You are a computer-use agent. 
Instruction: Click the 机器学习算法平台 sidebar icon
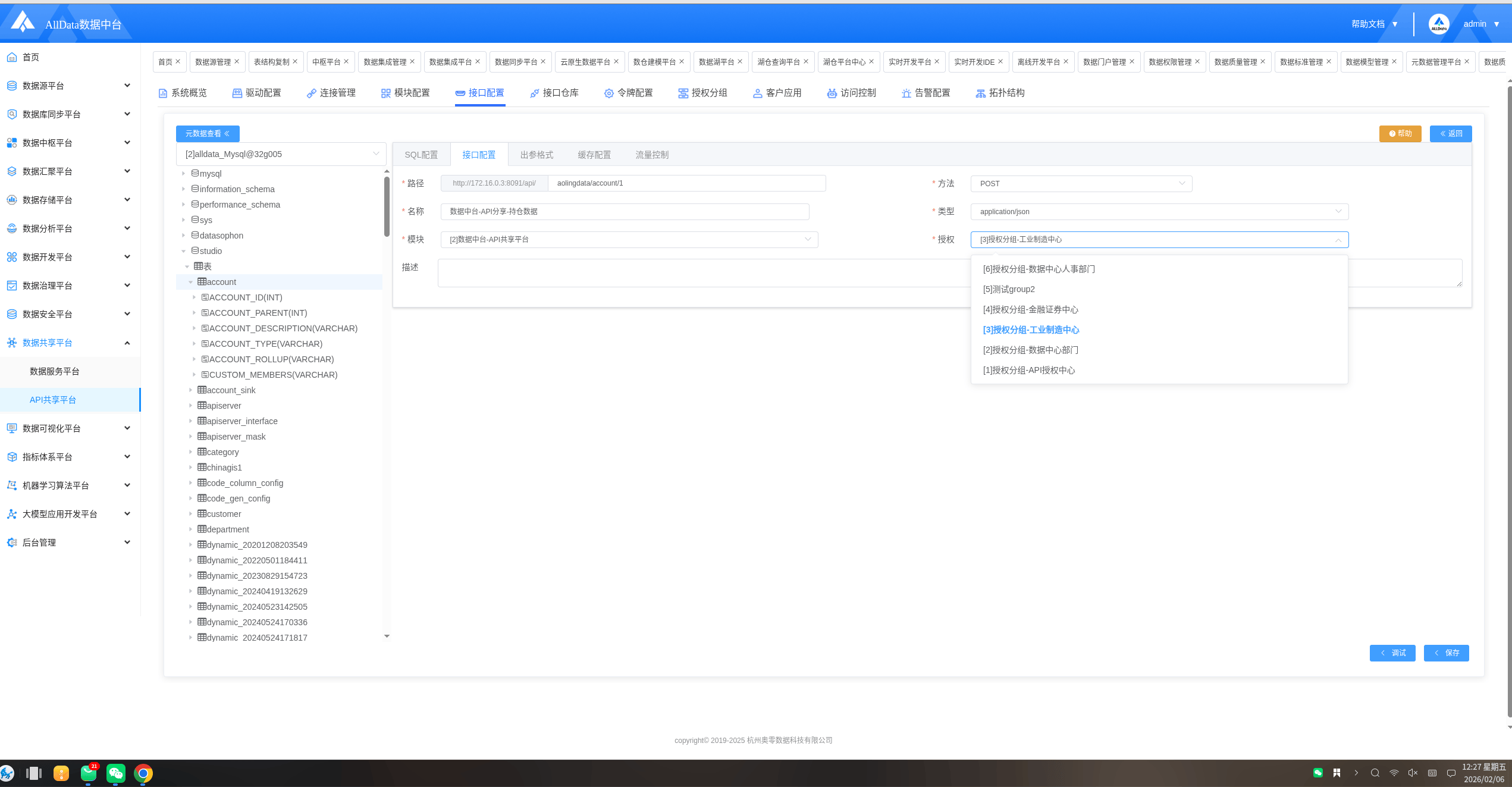click(11, 485)
